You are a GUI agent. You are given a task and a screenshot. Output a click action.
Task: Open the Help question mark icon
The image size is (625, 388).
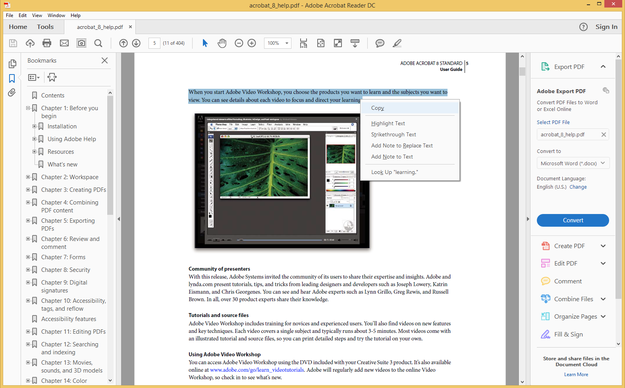coord(583,27)
